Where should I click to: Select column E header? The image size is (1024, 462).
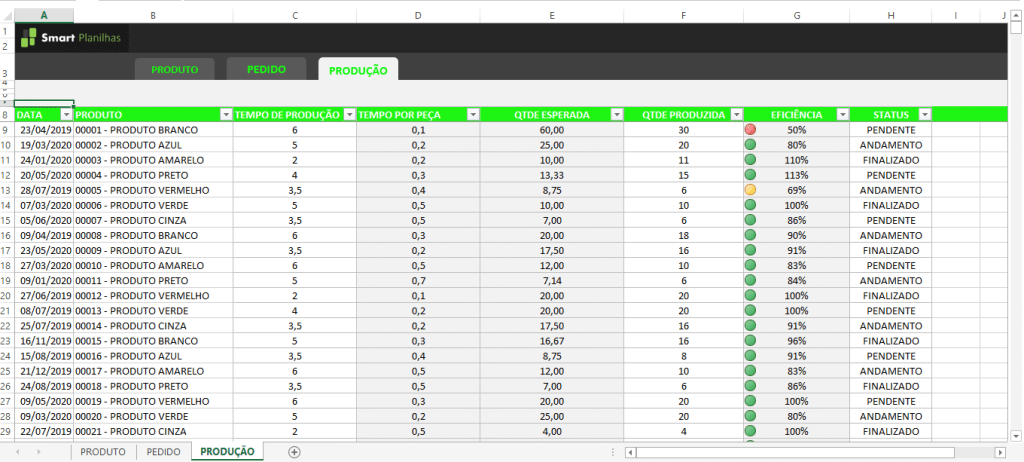[x=552, y=16]
